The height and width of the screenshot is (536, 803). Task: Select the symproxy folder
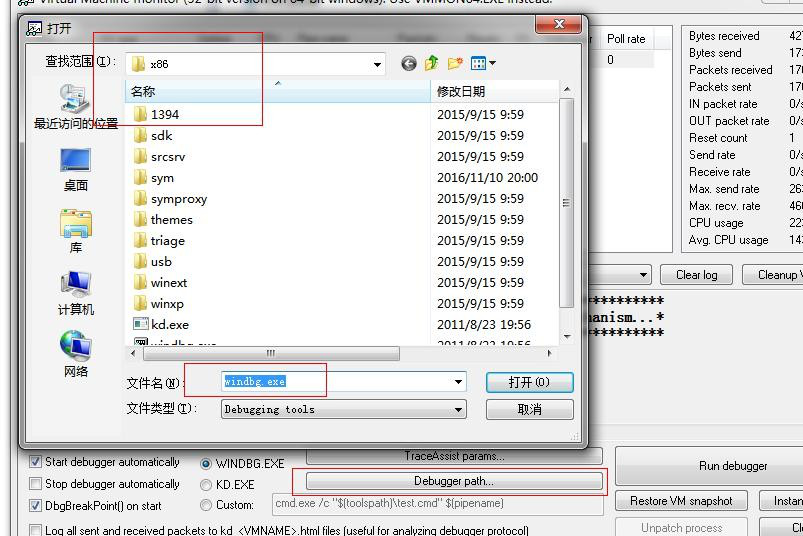tap(178, 199)
